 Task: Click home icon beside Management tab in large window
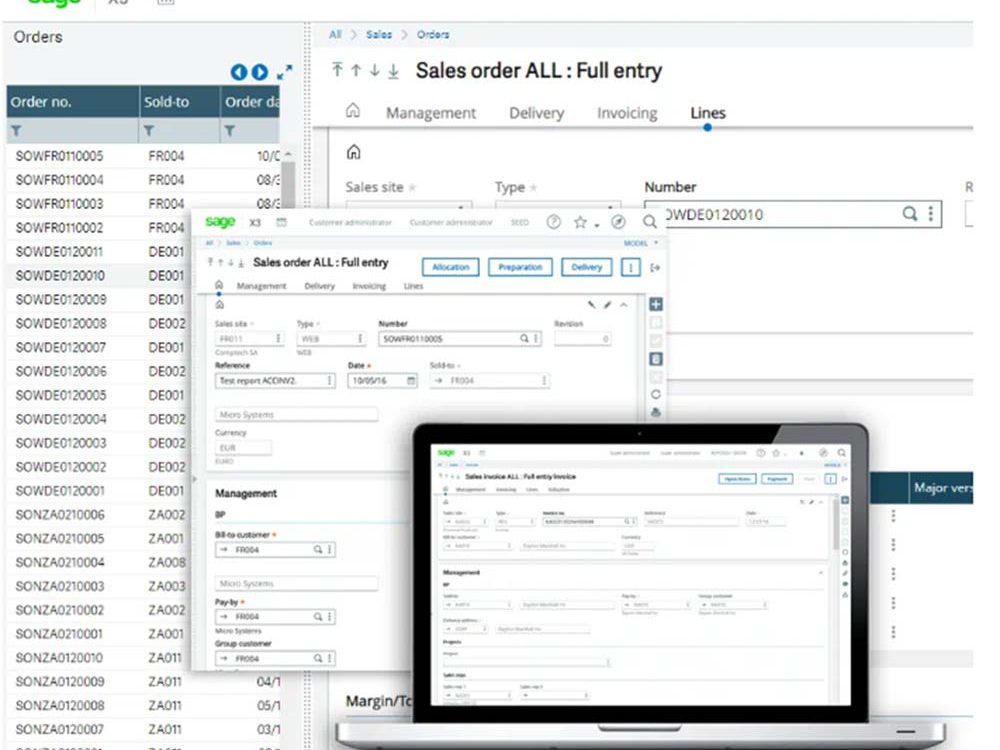coord(353,111)
